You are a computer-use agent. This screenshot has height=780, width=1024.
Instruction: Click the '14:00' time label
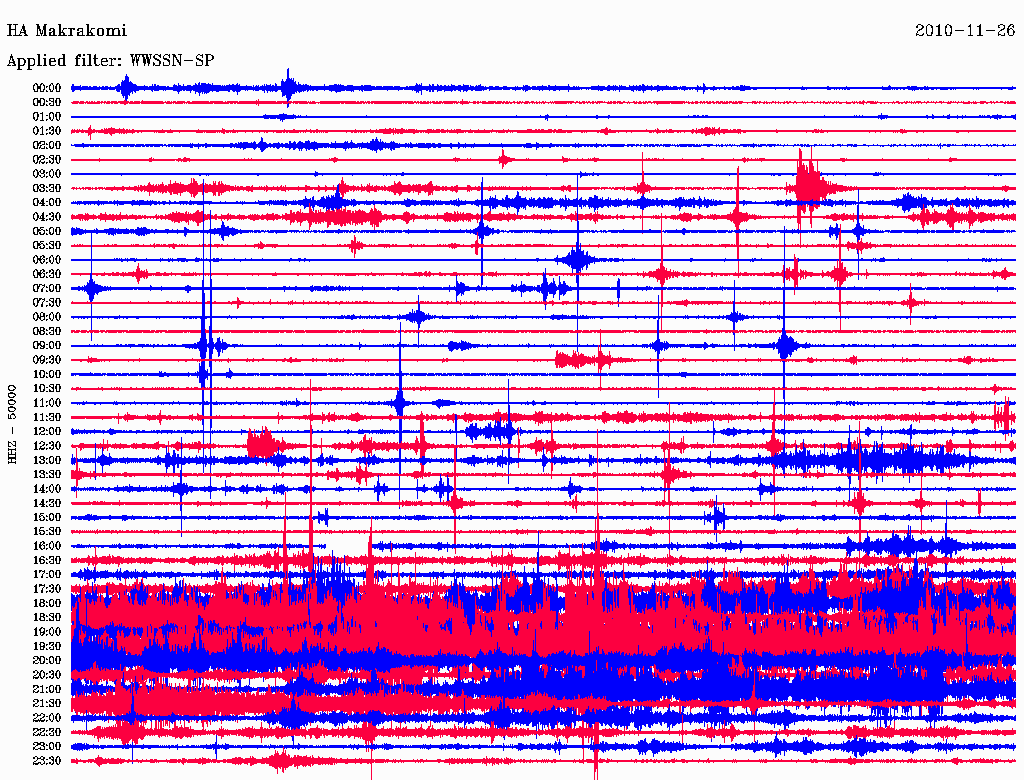(47, 489)
